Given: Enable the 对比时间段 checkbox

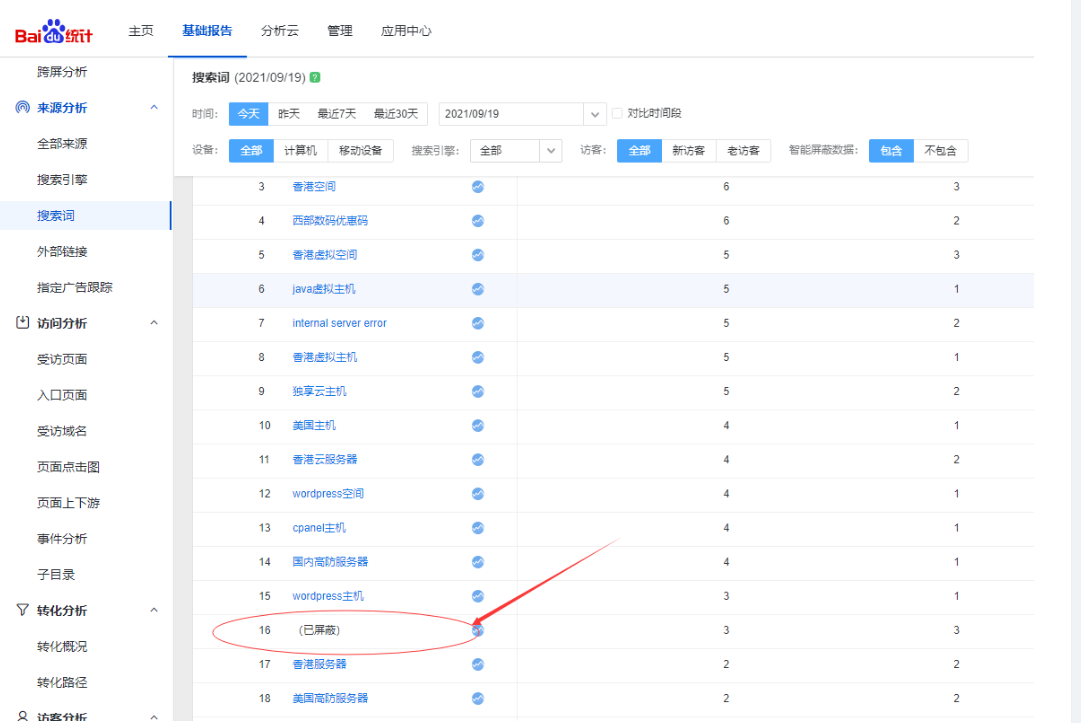Looking at the screenshot, I should pyautogui.click(x=617, y=114).
